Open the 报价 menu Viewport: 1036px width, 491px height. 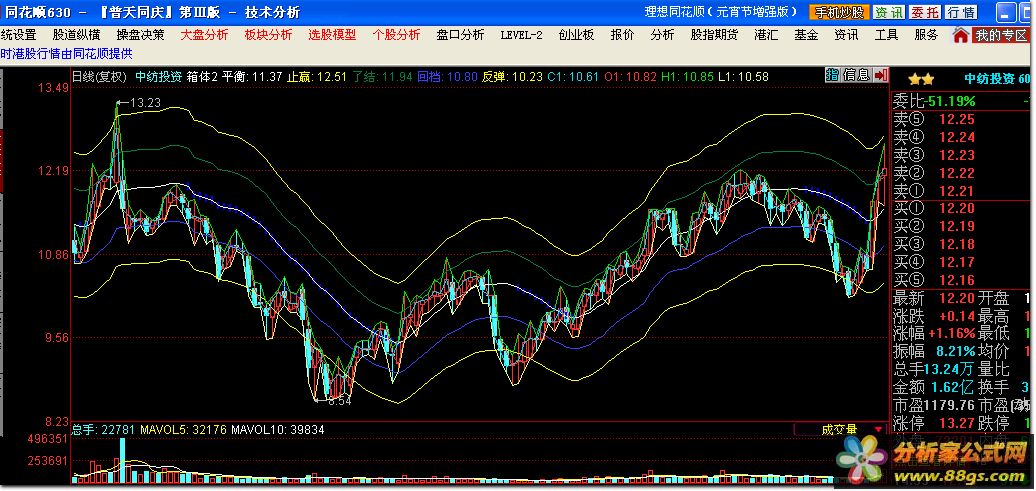click(x=622, y=35)
